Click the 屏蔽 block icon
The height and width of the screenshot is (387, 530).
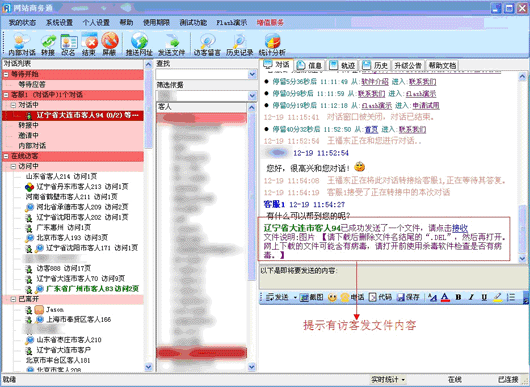pyautogui.click(x=110, y=44)
